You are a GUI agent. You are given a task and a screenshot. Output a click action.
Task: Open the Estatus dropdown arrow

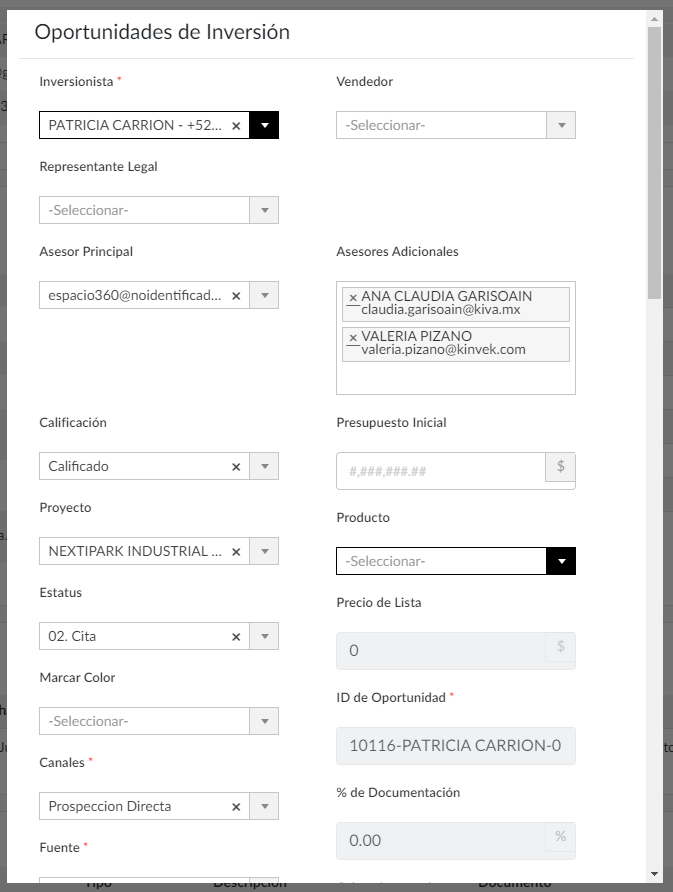coord(265,636)
